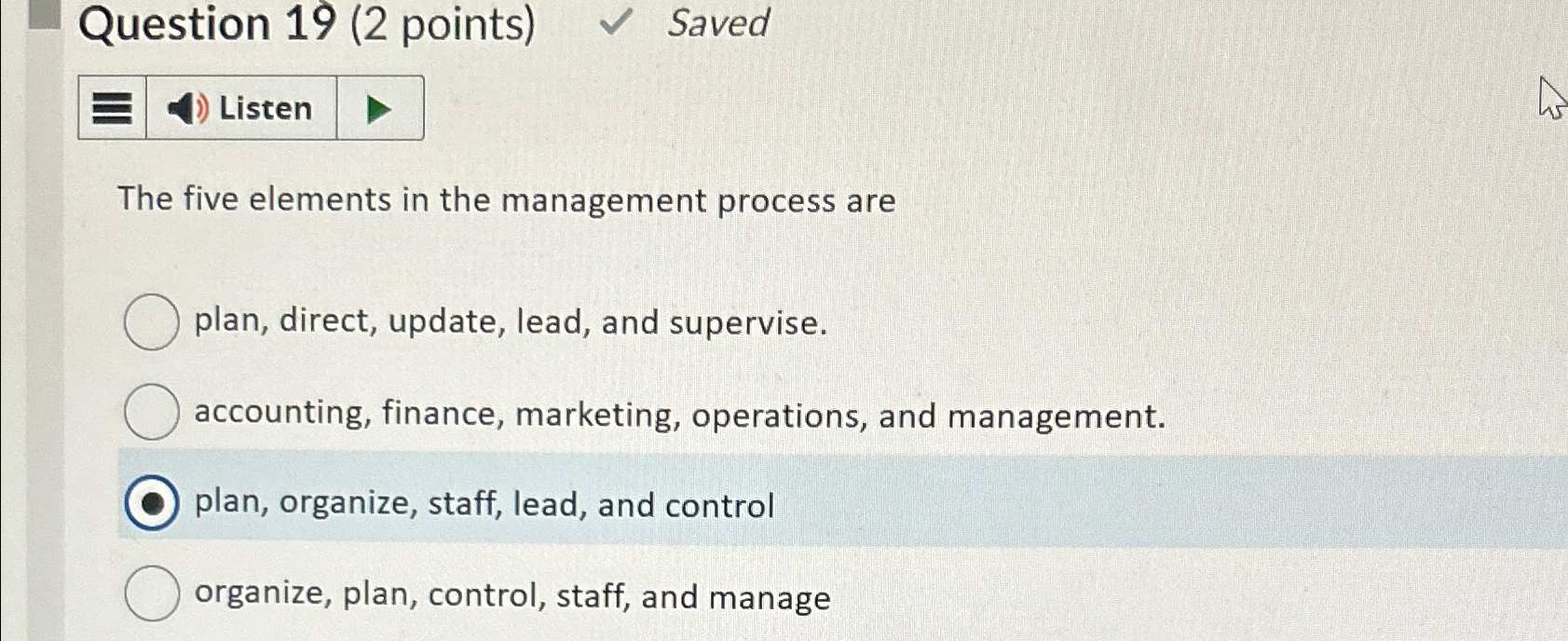The image size is (1568, 641).
Task: Choose accounting, finance, marketing, operations, and management
Action: [x=152, y=413]
